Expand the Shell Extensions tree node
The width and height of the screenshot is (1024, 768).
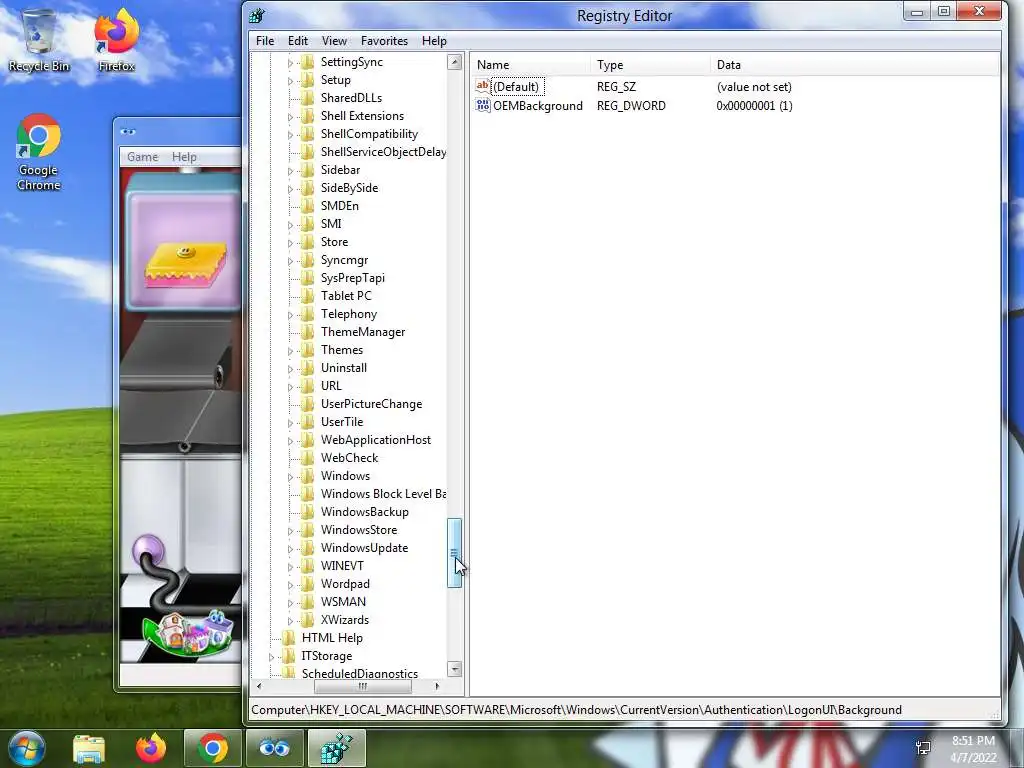[x=290, y=117]
